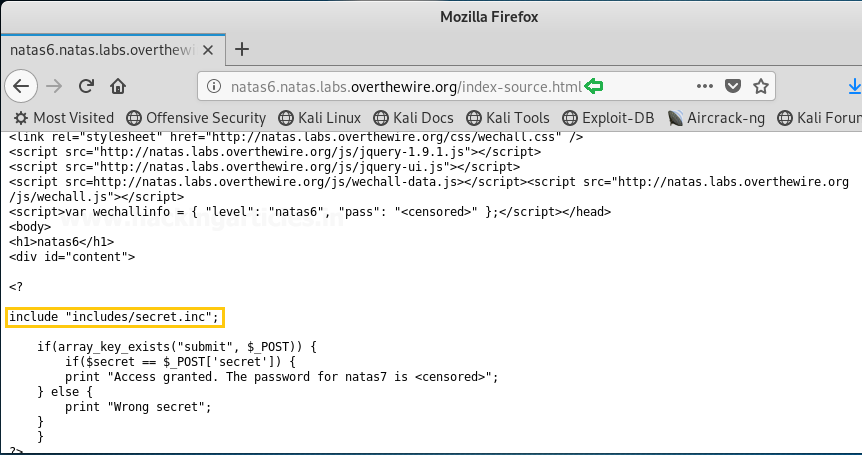The height and width of the screenshot is (455, 862).
Task: Open Offensive Security bookmark
Action: [196, 118]
